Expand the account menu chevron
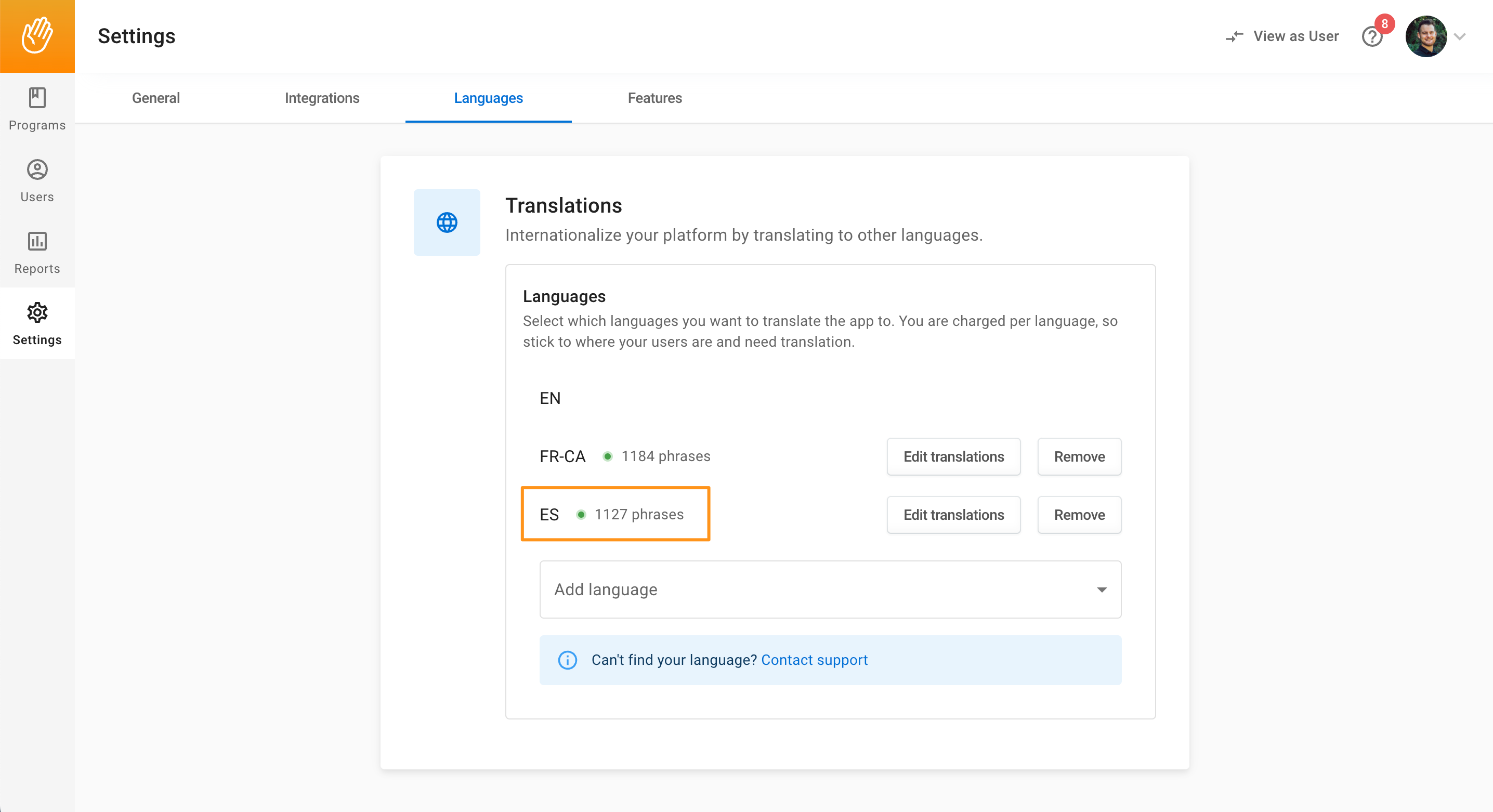1493x812 pixels. point(1460,36)
